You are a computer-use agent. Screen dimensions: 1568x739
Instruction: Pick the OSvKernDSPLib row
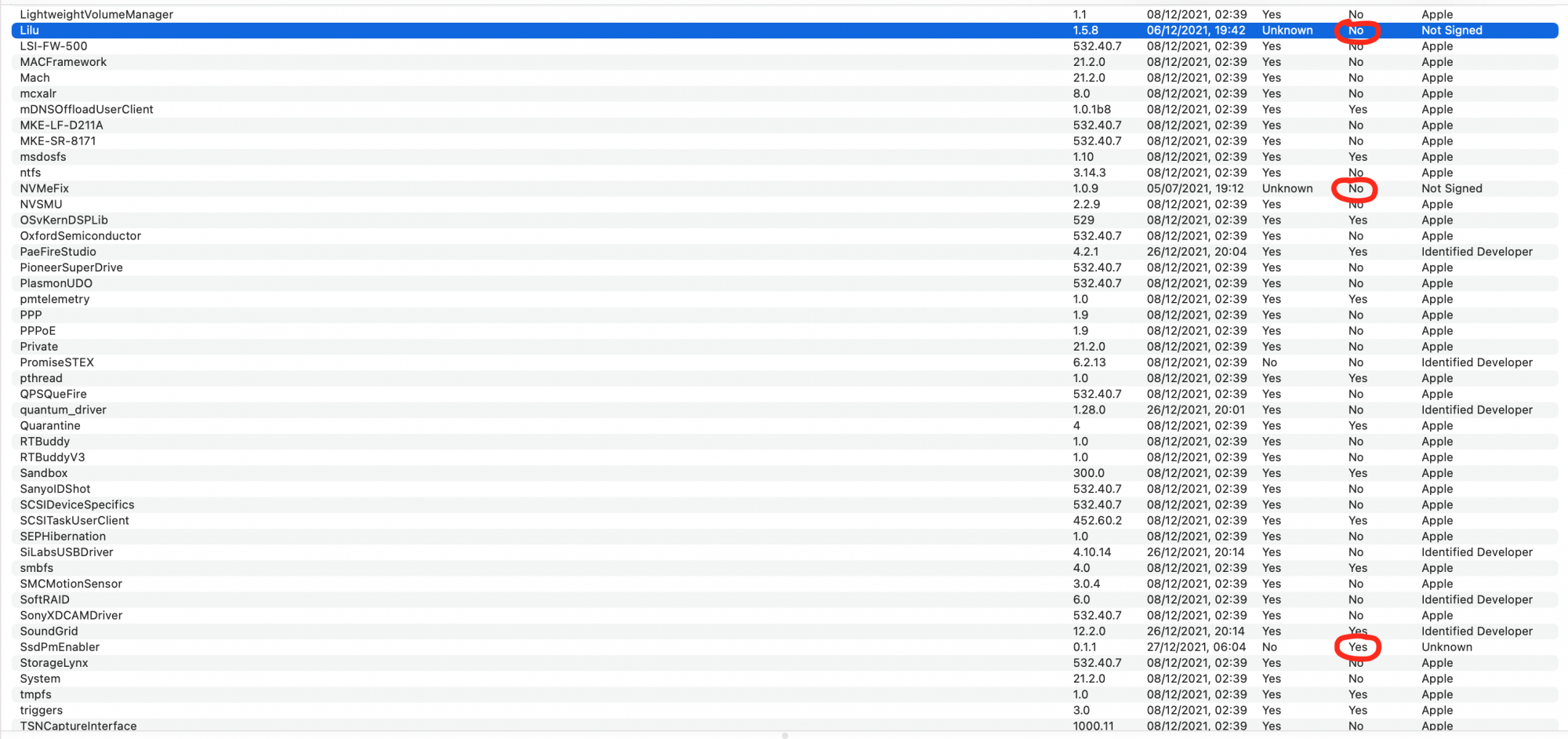(x=785, y=220)
